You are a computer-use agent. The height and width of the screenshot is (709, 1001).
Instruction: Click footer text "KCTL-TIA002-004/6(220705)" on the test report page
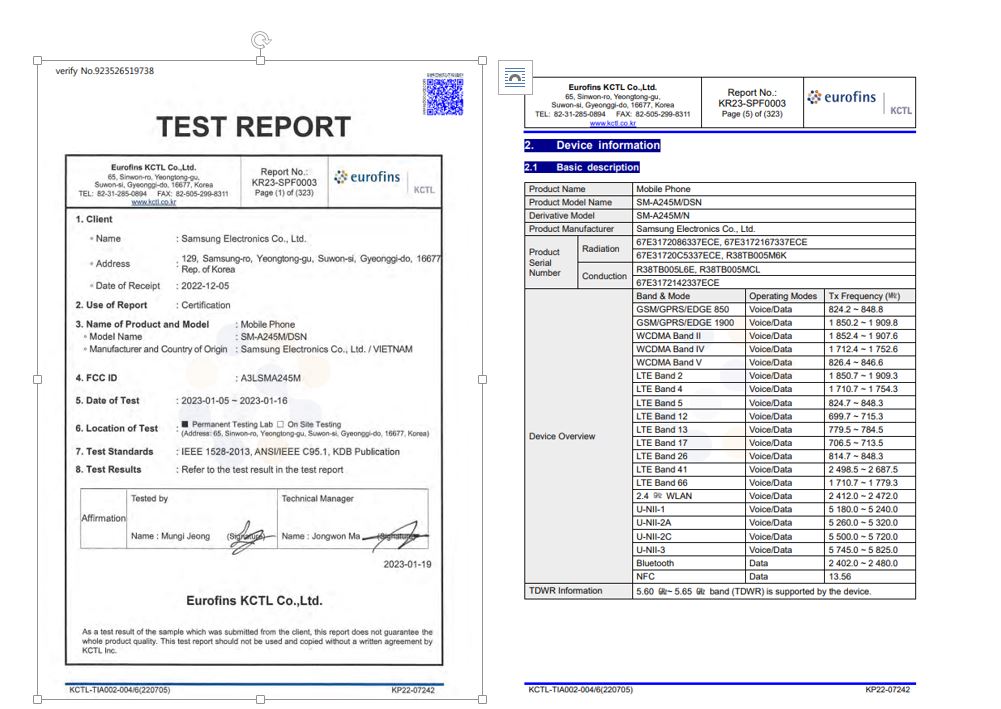click(120, 690)
